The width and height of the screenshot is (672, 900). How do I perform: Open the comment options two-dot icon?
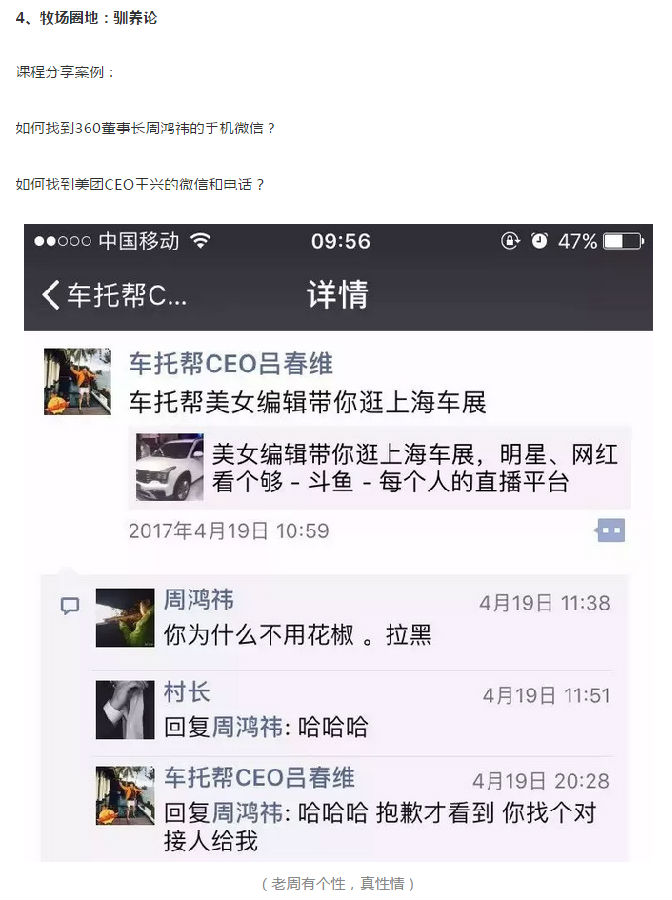[x=611, y=530]
